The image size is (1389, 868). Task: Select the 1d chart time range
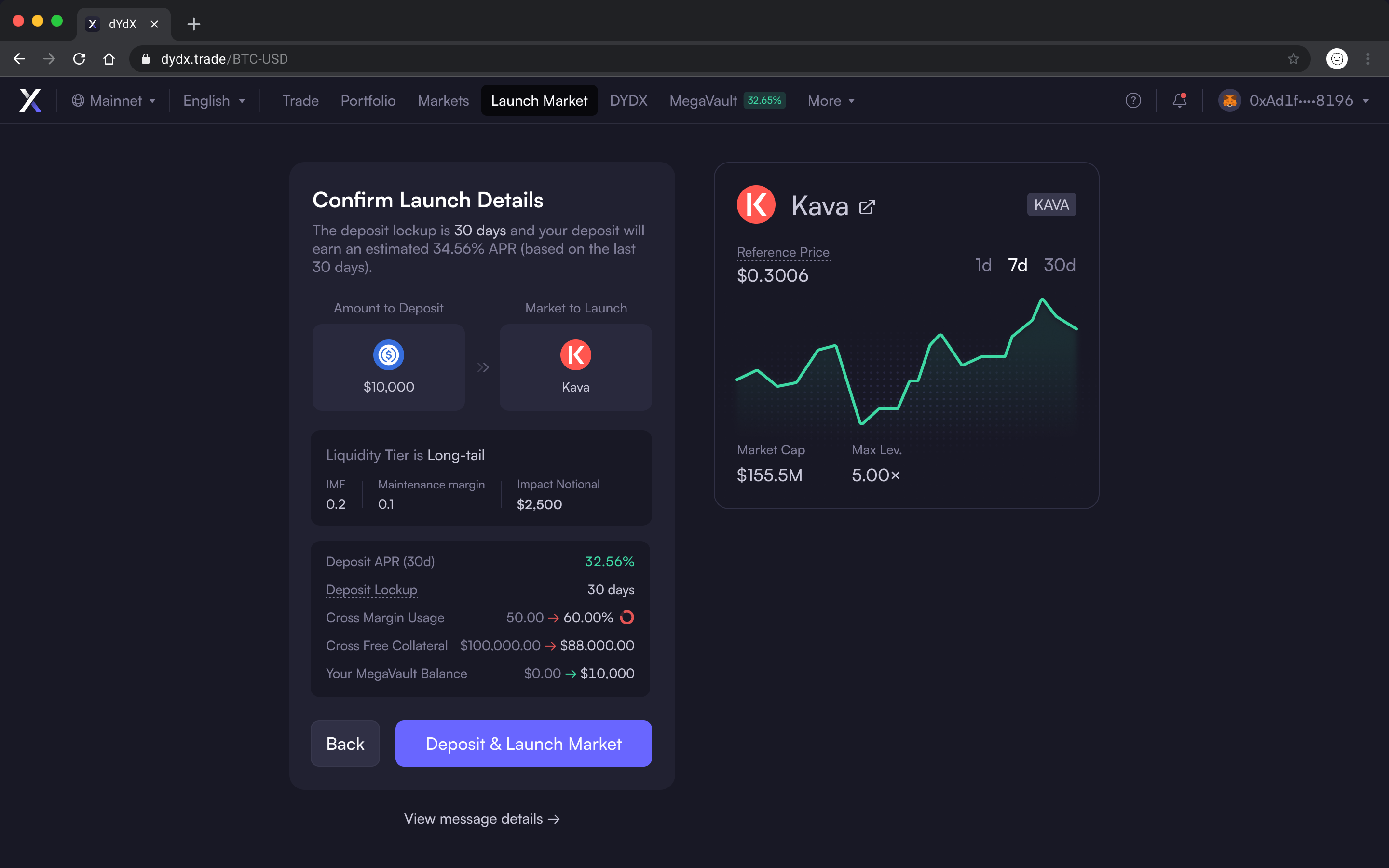click(x=983, y=265)
